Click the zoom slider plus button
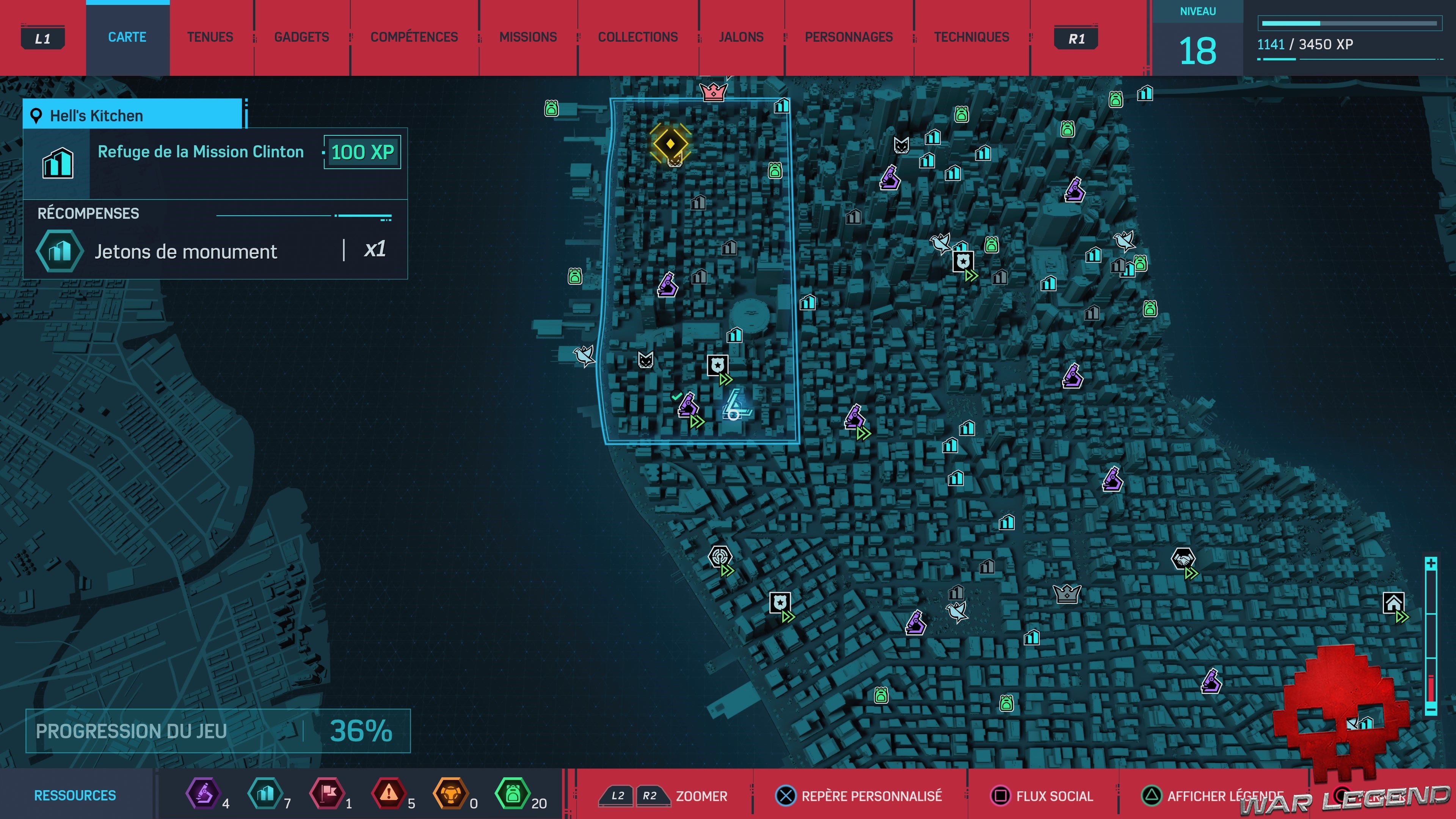This screenshot has height=819, width=1456. pyautogui.click(x=1431, y=563)
